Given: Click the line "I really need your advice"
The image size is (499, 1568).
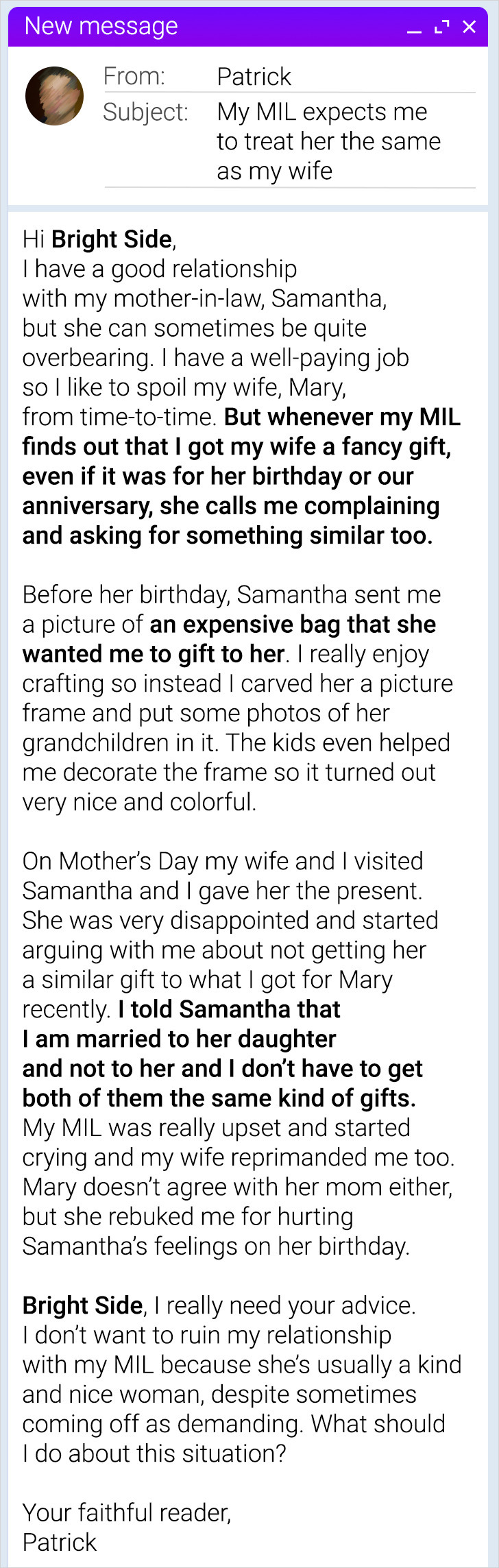Looking at the screenshot, I should pos(284,1305).
